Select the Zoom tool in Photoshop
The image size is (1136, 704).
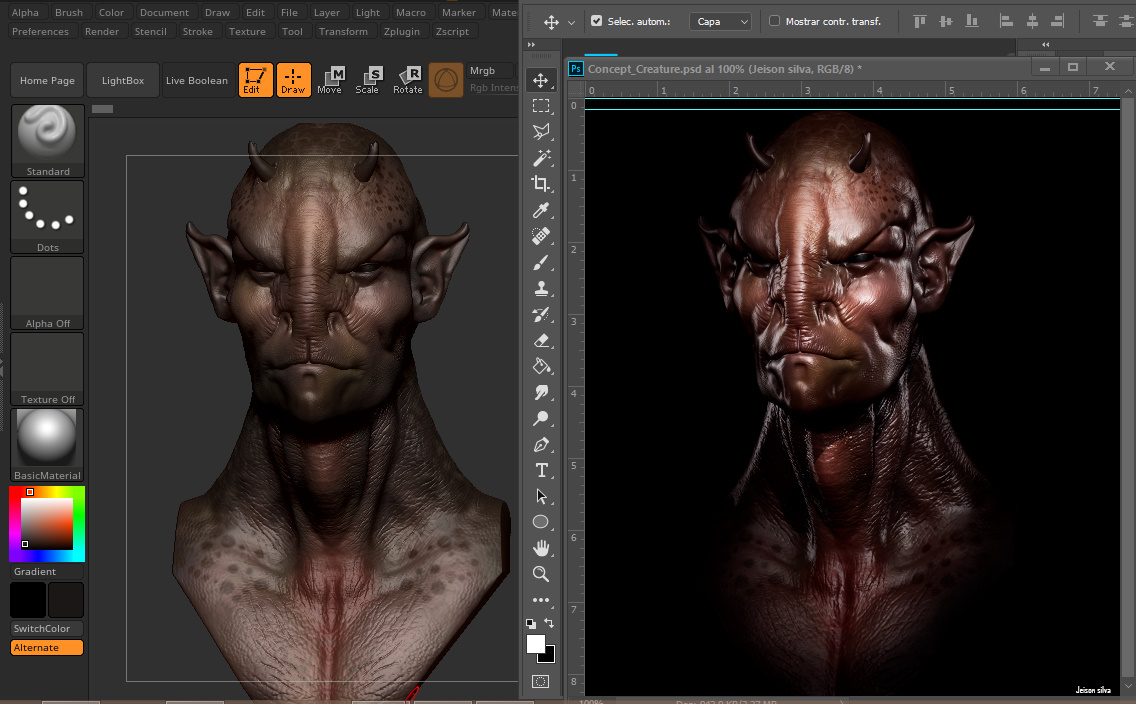[x=540, y=574]
